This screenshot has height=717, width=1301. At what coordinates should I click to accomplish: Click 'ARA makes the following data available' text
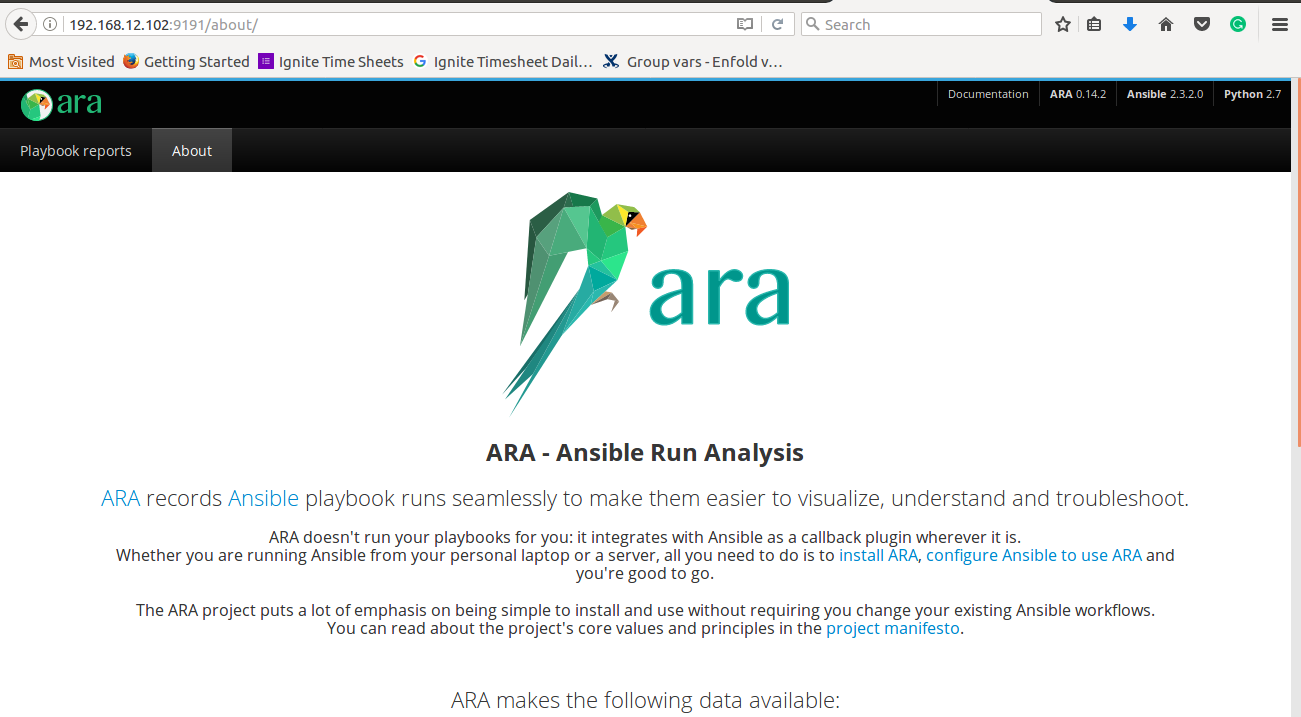click(645, 700)
